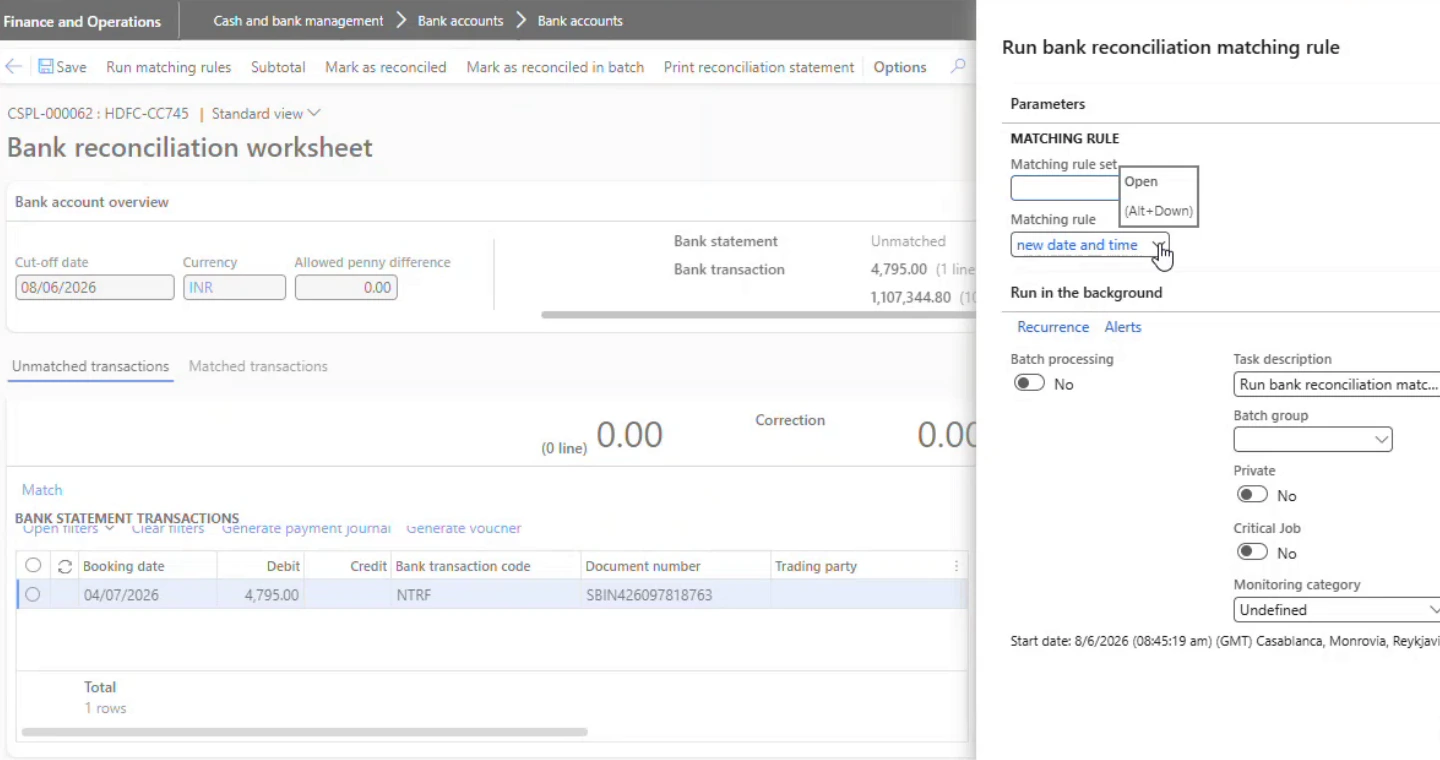Image resolution: width=1440 pixels, height=760 pixels.
Task: Open the Matching rule dropdown arrow
Action: 1157,245
